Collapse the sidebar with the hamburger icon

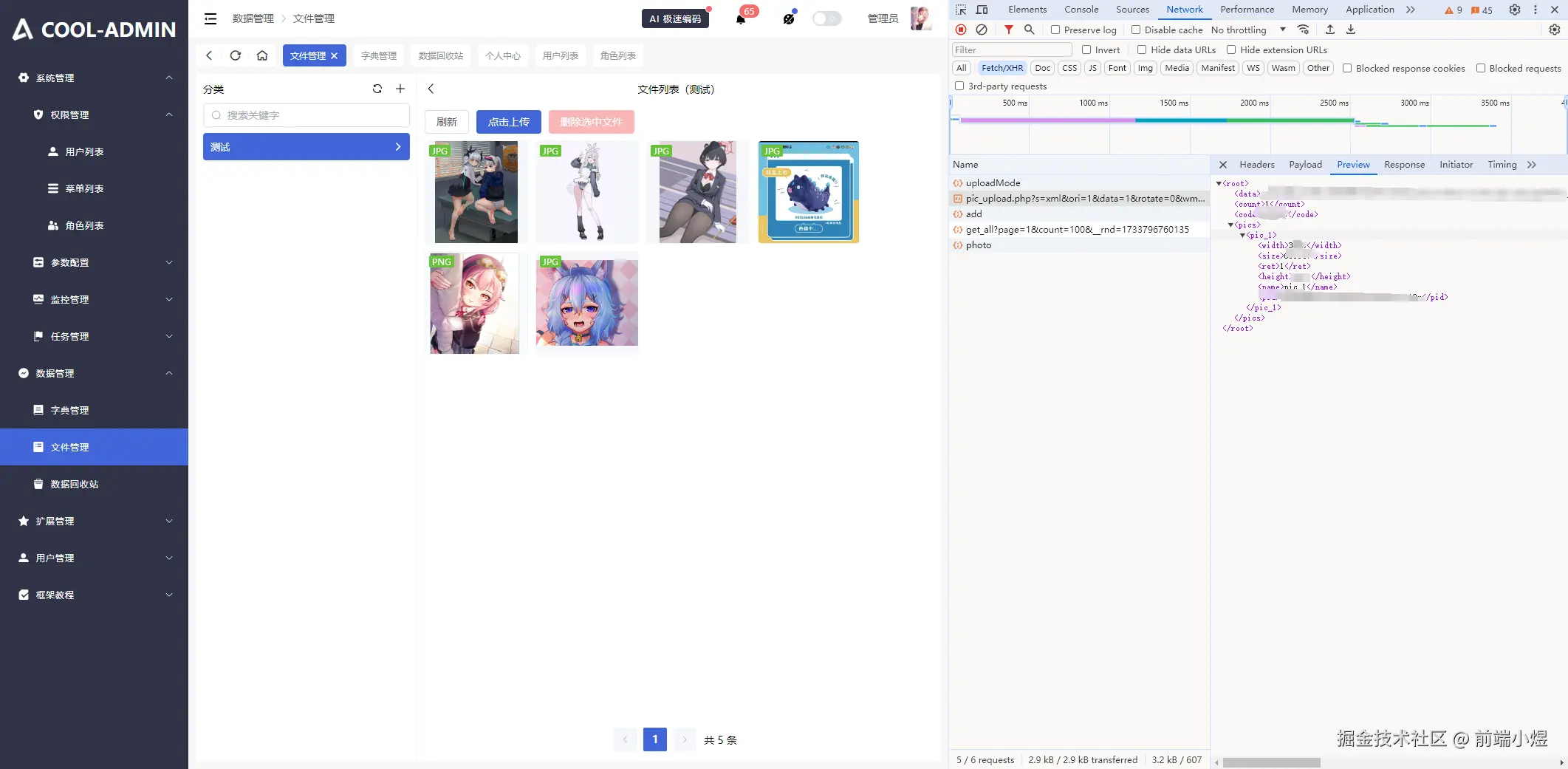[210, 18]
